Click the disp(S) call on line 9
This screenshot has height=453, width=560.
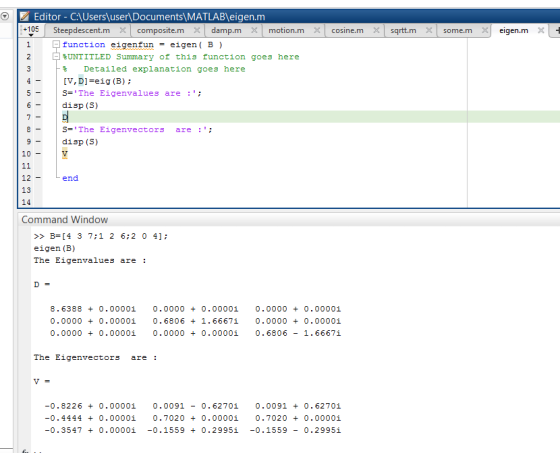[x=80, y=142]
